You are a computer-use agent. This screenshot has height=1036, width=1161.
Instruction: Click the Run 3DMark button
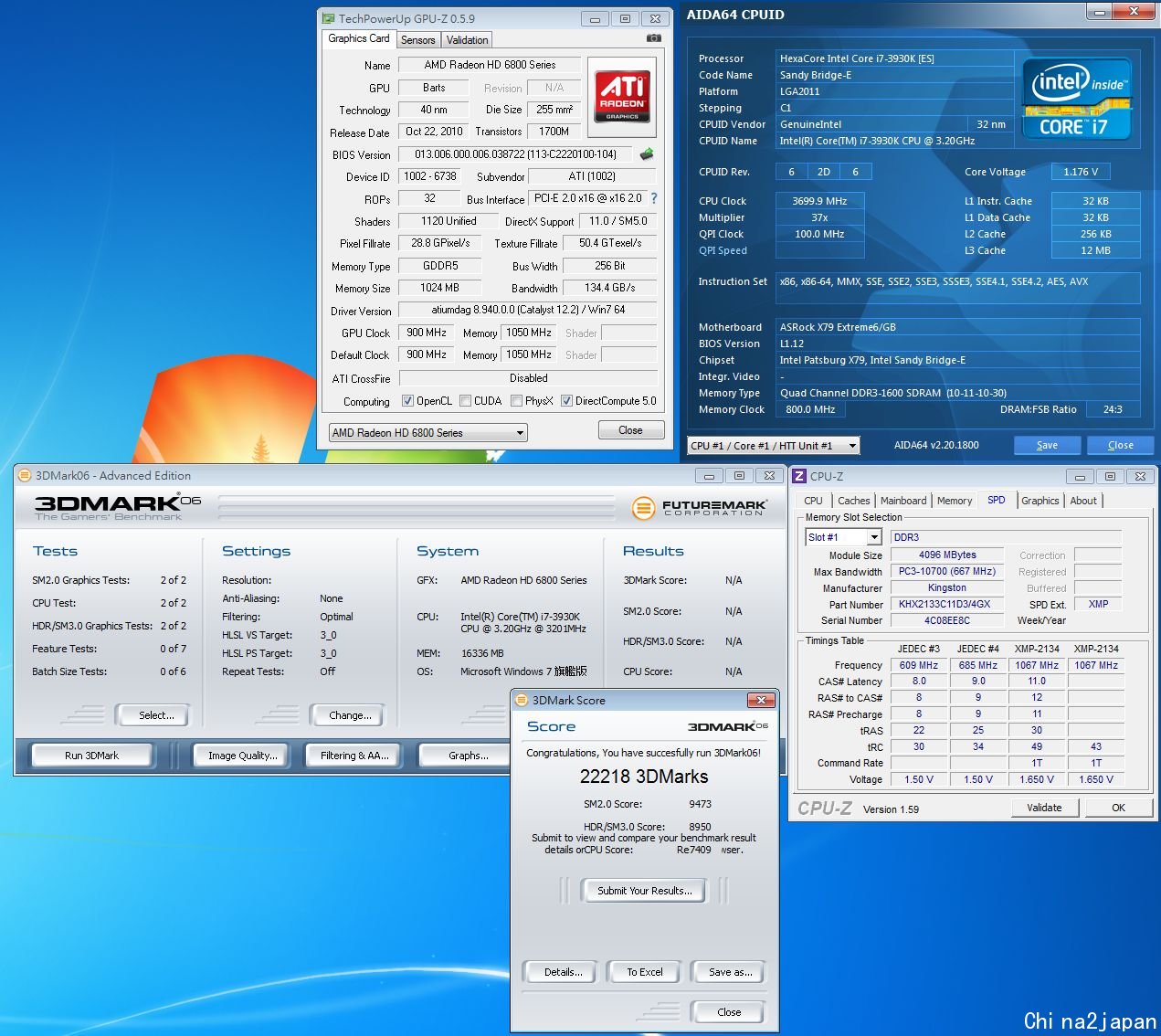[x=91, y=756]
